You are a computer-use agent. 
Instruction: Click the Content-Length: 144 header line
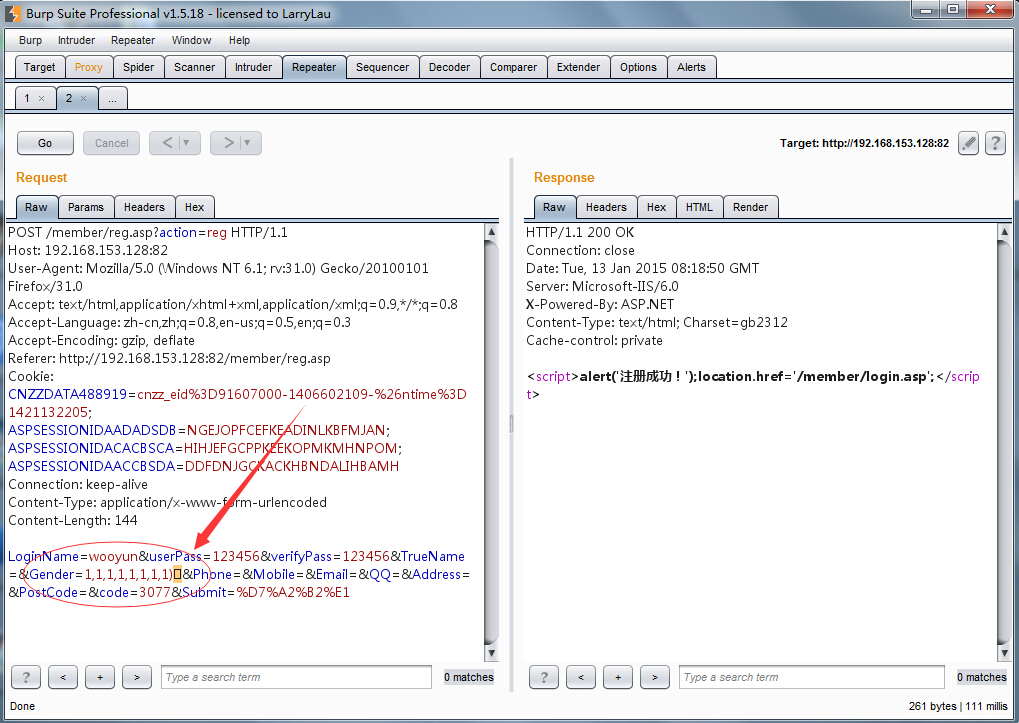pyautogui.click(x=73, y=520)
